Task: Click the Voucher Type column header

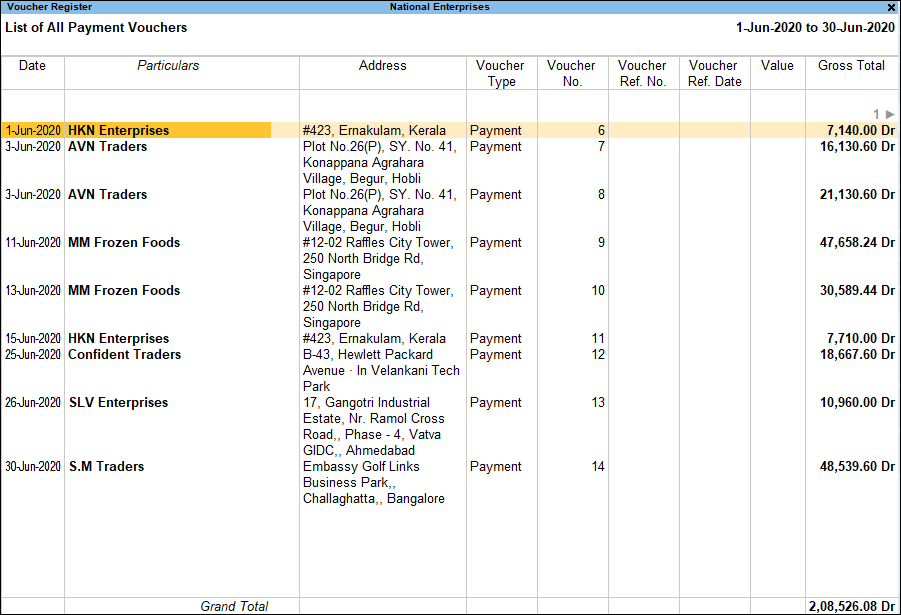Action: point(500,72)
